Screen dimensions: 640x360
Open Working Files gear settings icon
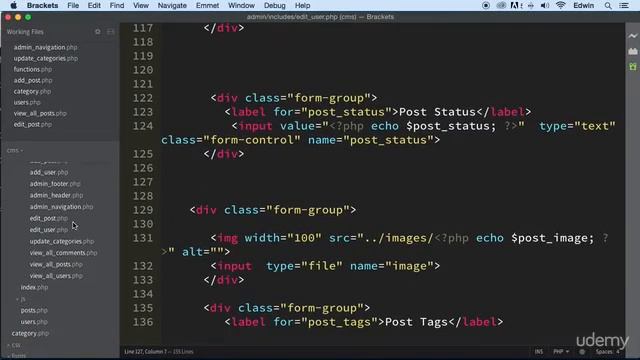(98, 32)
